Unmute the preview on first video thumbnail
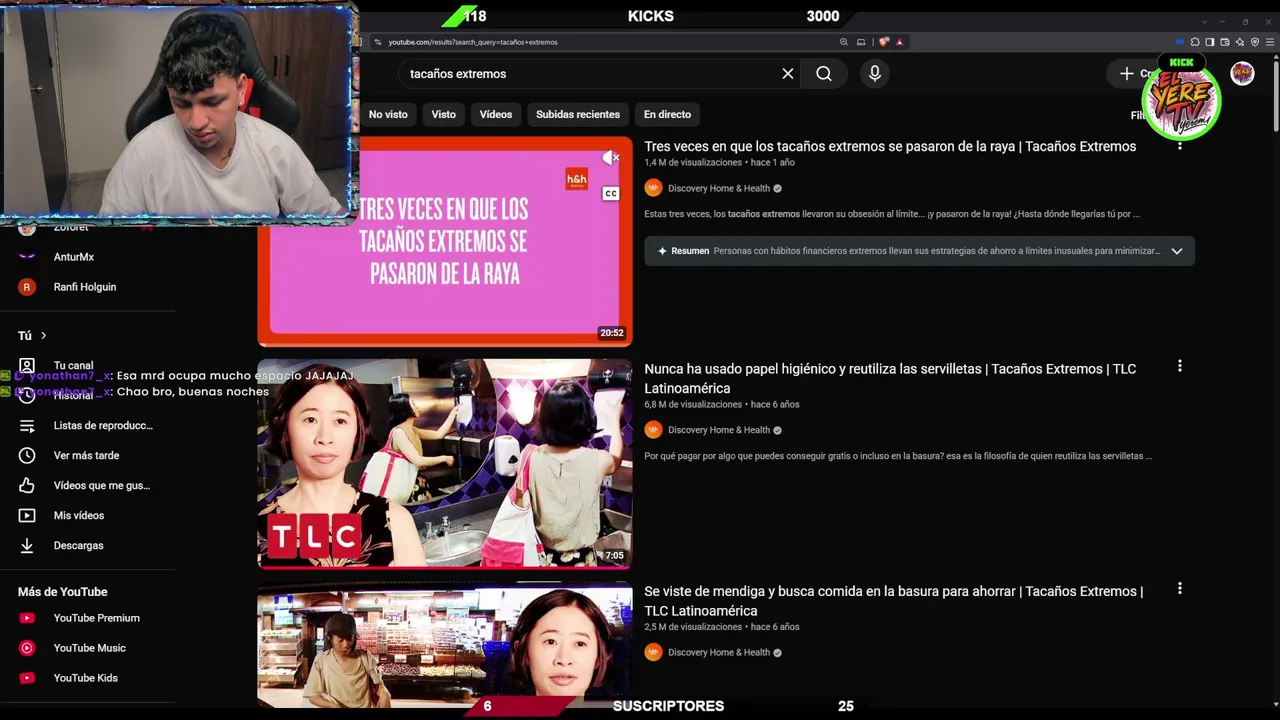 [x=611, y=158]
